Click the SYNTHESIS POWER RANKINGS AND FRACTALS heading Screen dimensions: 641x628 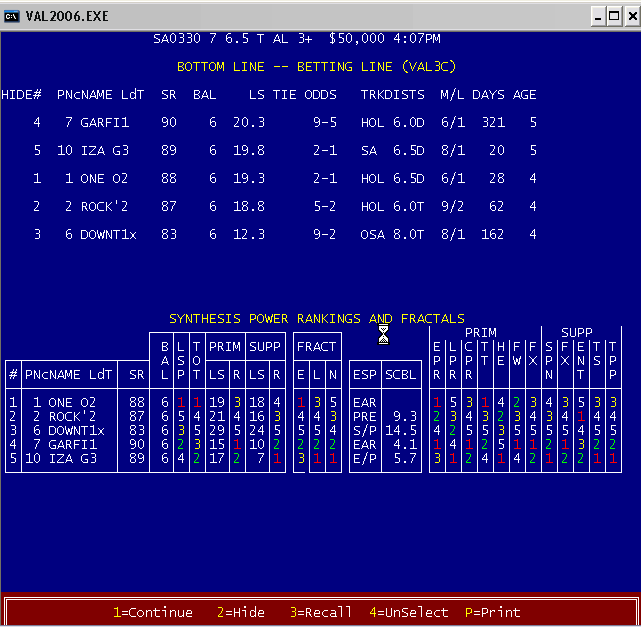click(x=317, y=318)
